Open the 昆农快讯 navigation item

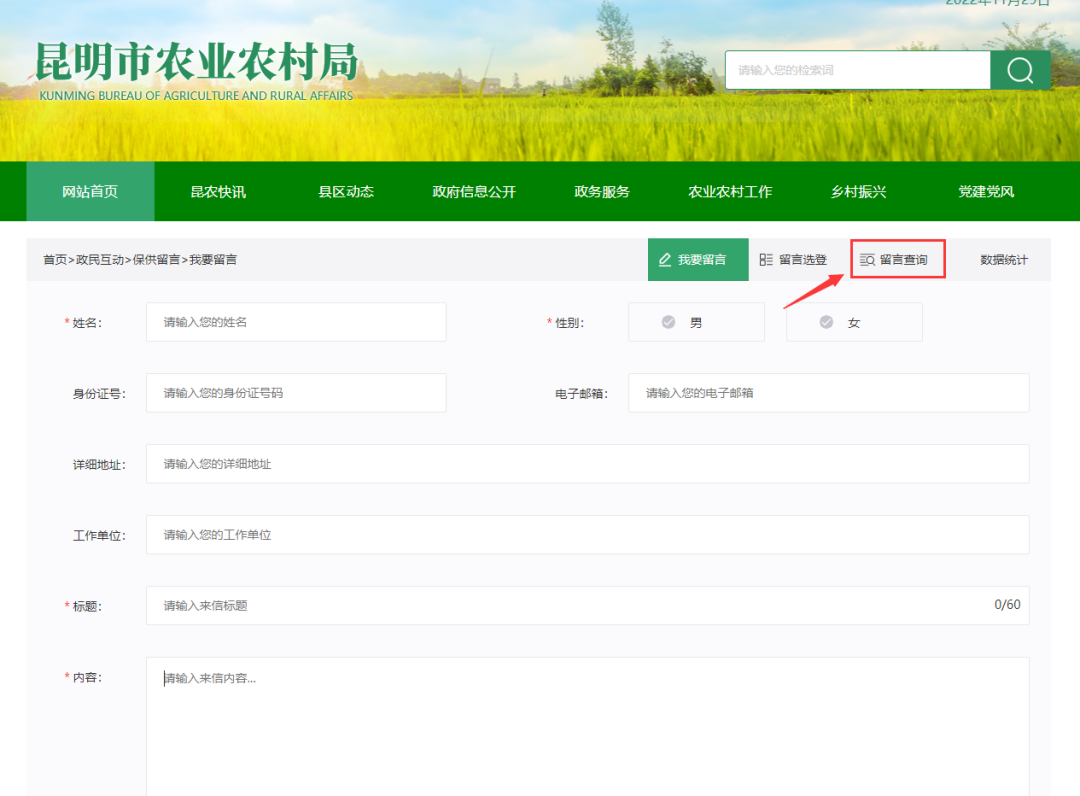218,191
